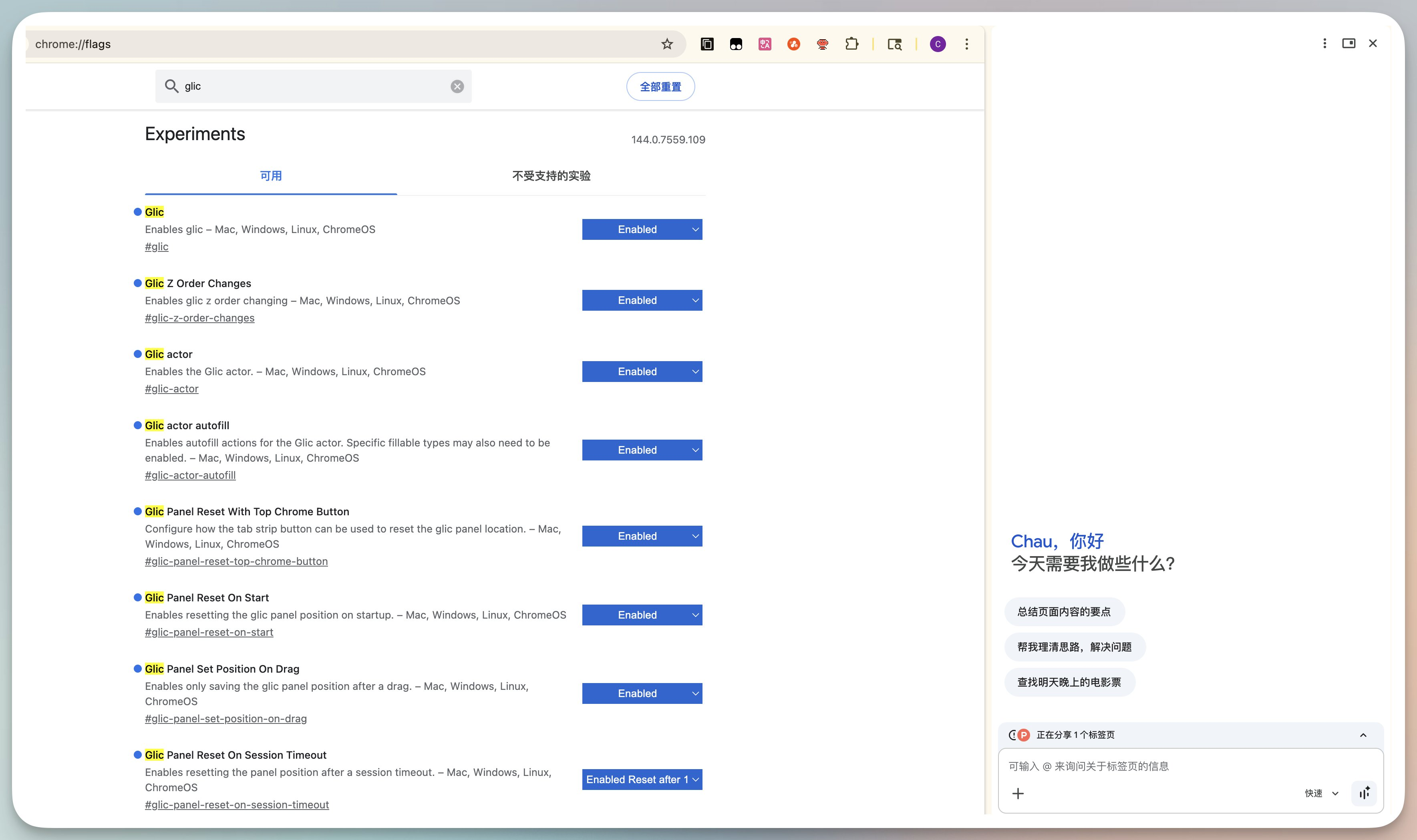This screenshot has width=1417, height=840.
Task: Switch to the 不受支持的实验 tab
Action: 551,176
